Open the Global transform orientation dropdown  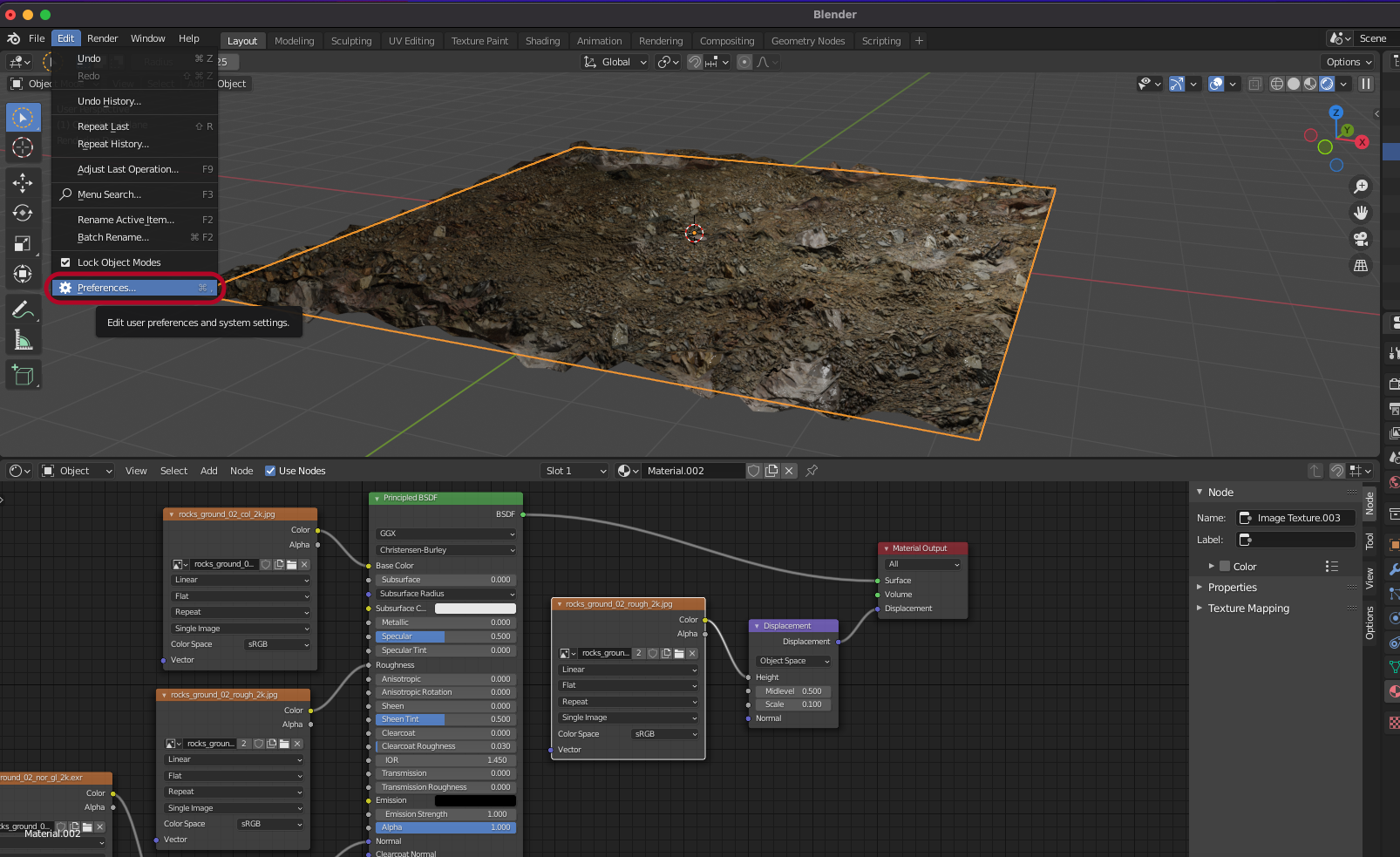coord(615,62)
